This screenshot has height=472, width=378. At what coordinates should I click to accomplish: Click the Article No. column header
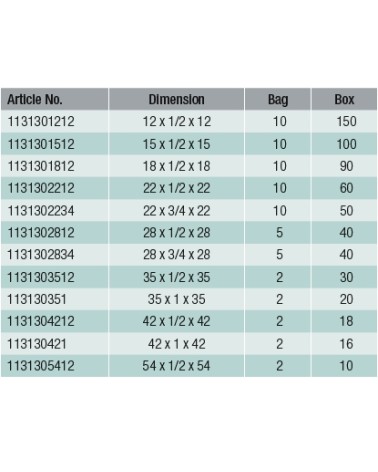tap(35, 99)
